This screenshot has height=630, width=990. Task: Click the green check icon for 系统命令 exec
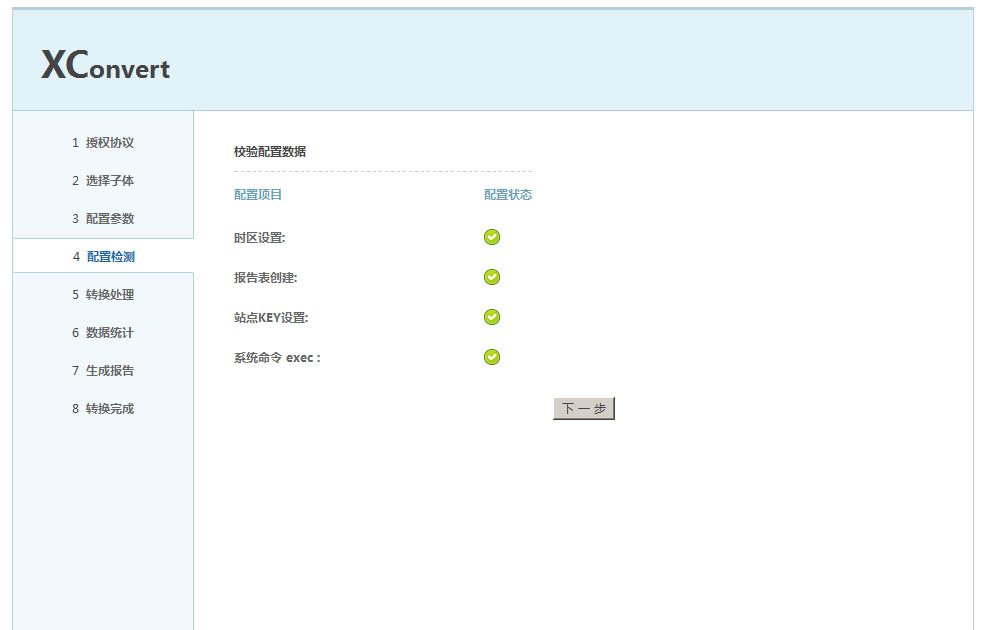pyautogui.click(x=492, y=357)
